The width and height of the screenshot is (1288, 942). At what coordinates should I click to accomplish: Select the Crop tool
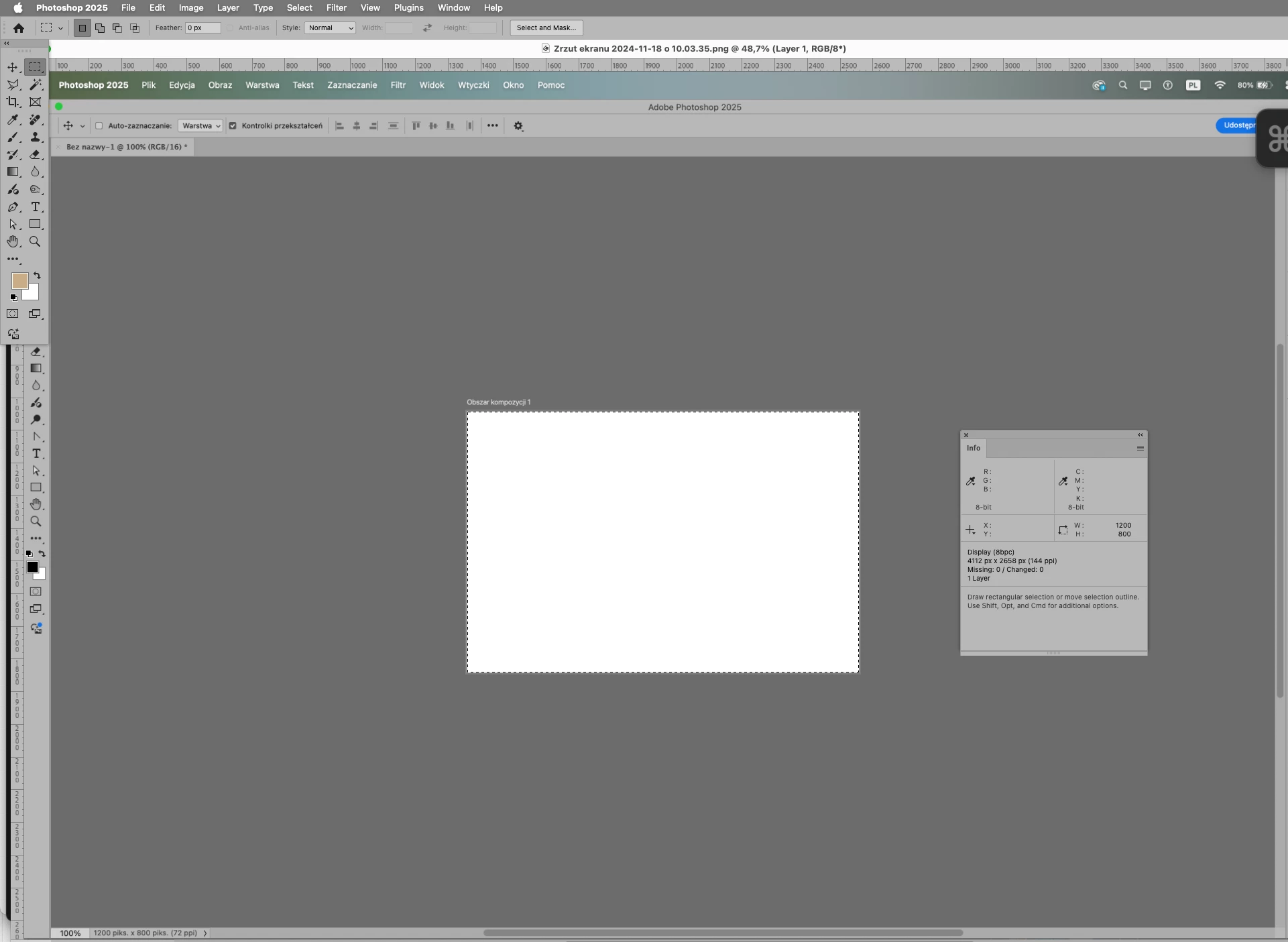[x=13, y=102]
